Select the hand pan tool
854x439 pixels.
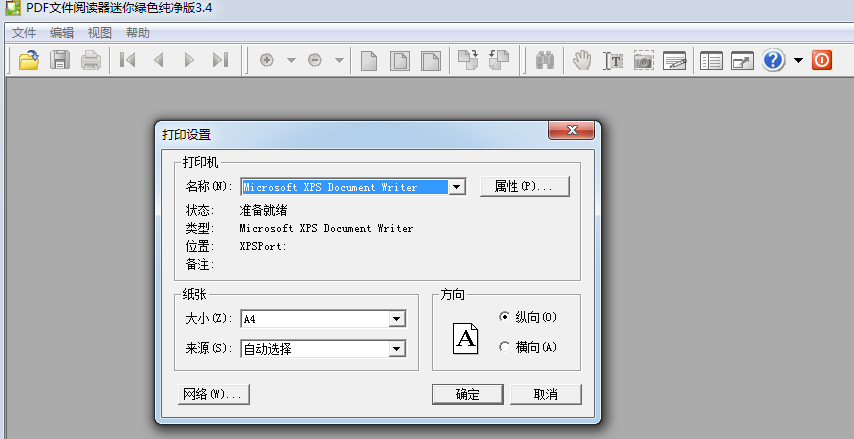582,60
